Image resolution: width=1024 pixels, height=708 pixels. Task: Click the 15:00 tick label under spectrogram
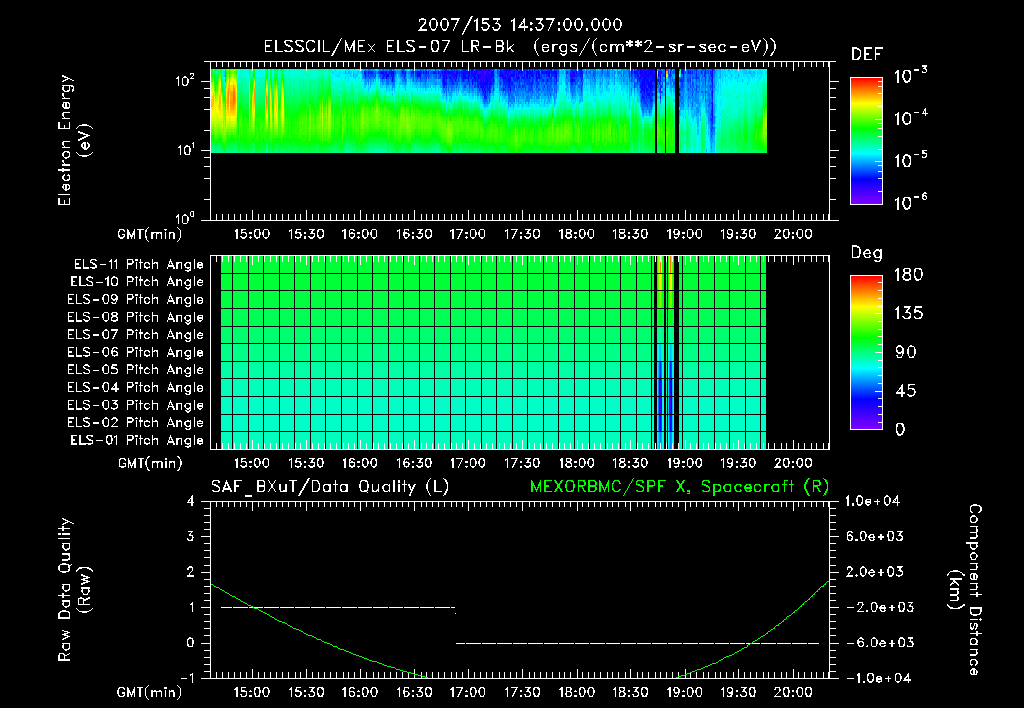[x=251, y=234]
